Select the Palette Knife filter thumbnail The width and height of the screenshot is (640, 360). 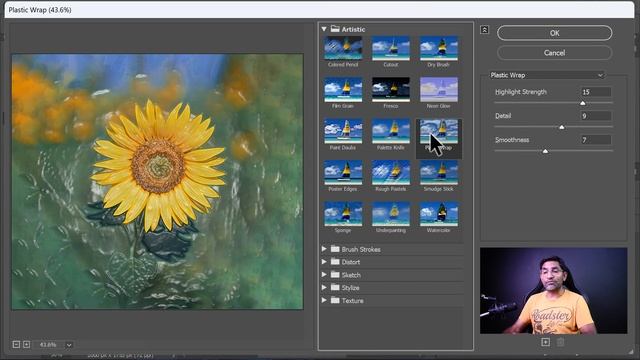coord(391,131)
